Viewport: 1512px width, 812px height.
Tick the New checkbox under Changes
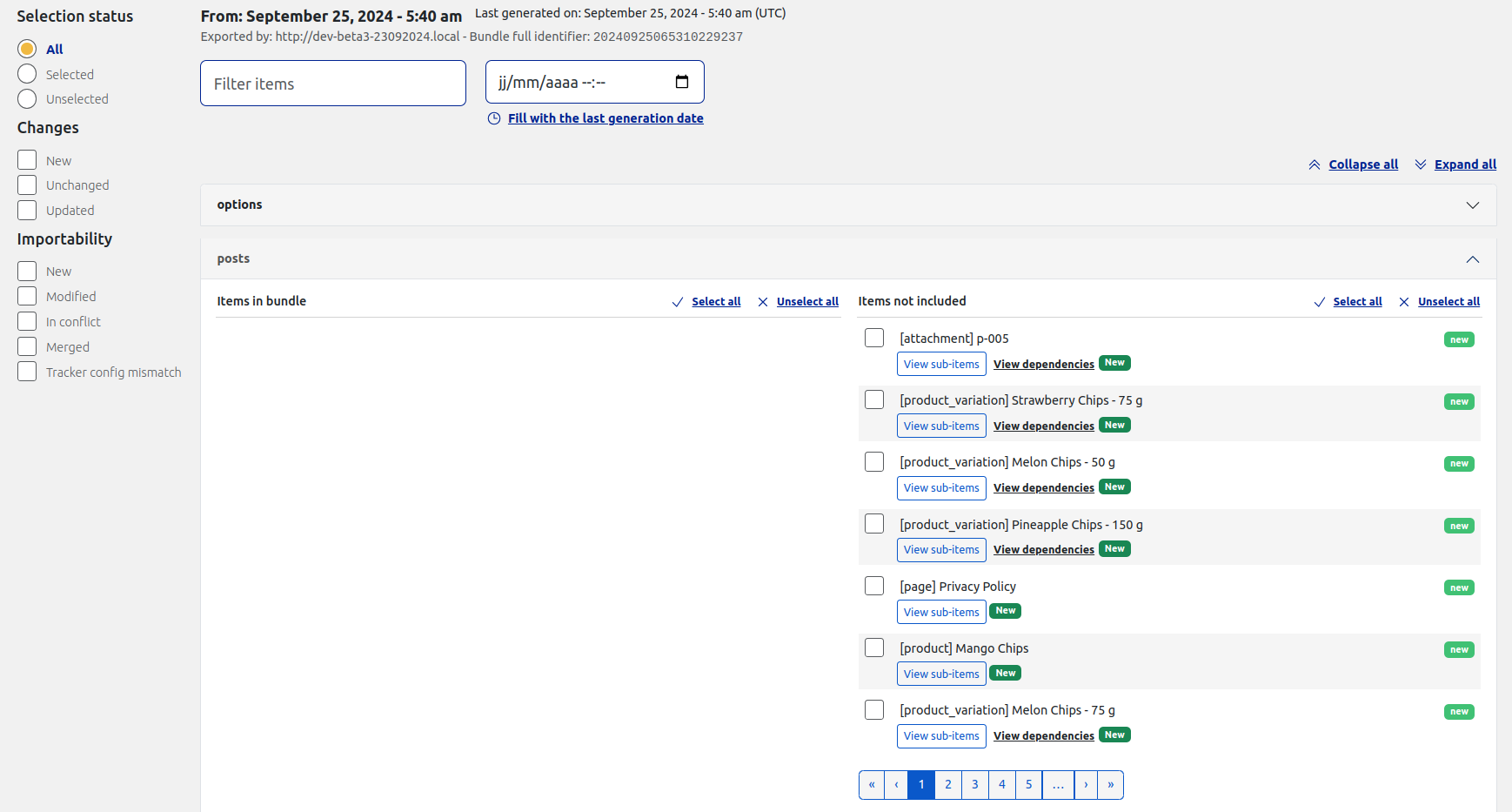click(27, 160)
